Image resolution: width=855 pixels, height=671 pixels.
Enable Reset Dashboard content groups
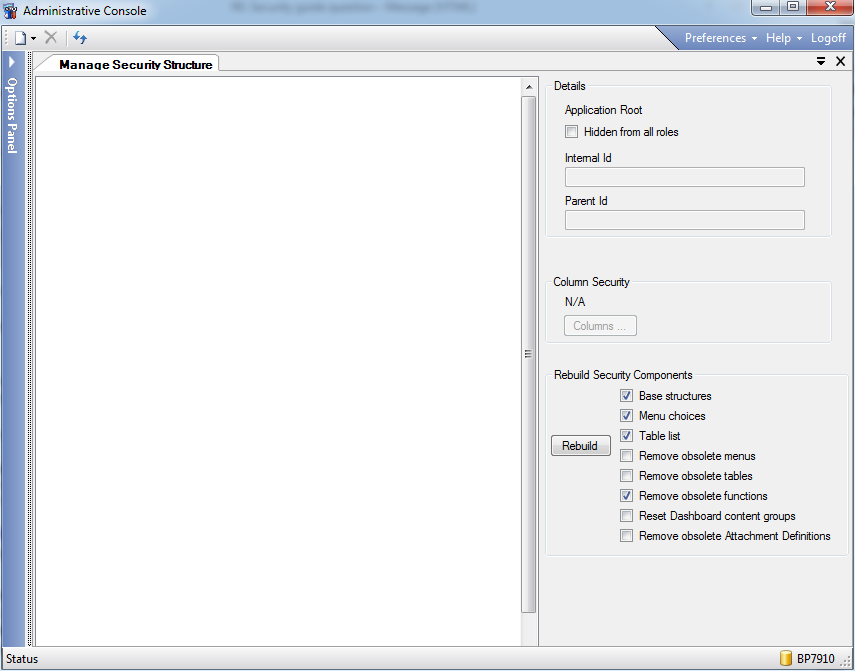click(x=626, y=516)
